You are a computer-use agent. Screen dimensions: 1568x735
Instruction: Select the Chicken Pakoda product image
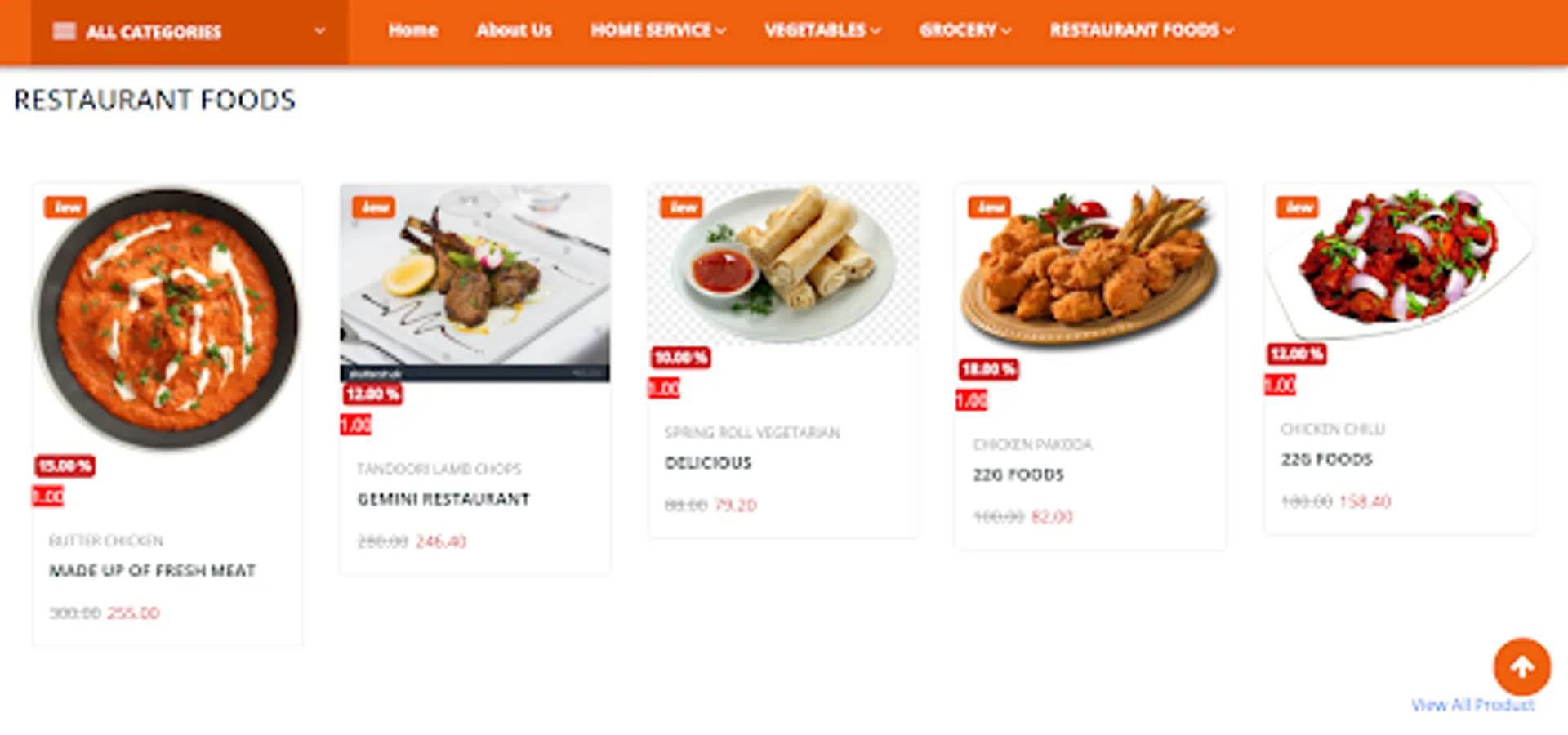(1090, 270)
